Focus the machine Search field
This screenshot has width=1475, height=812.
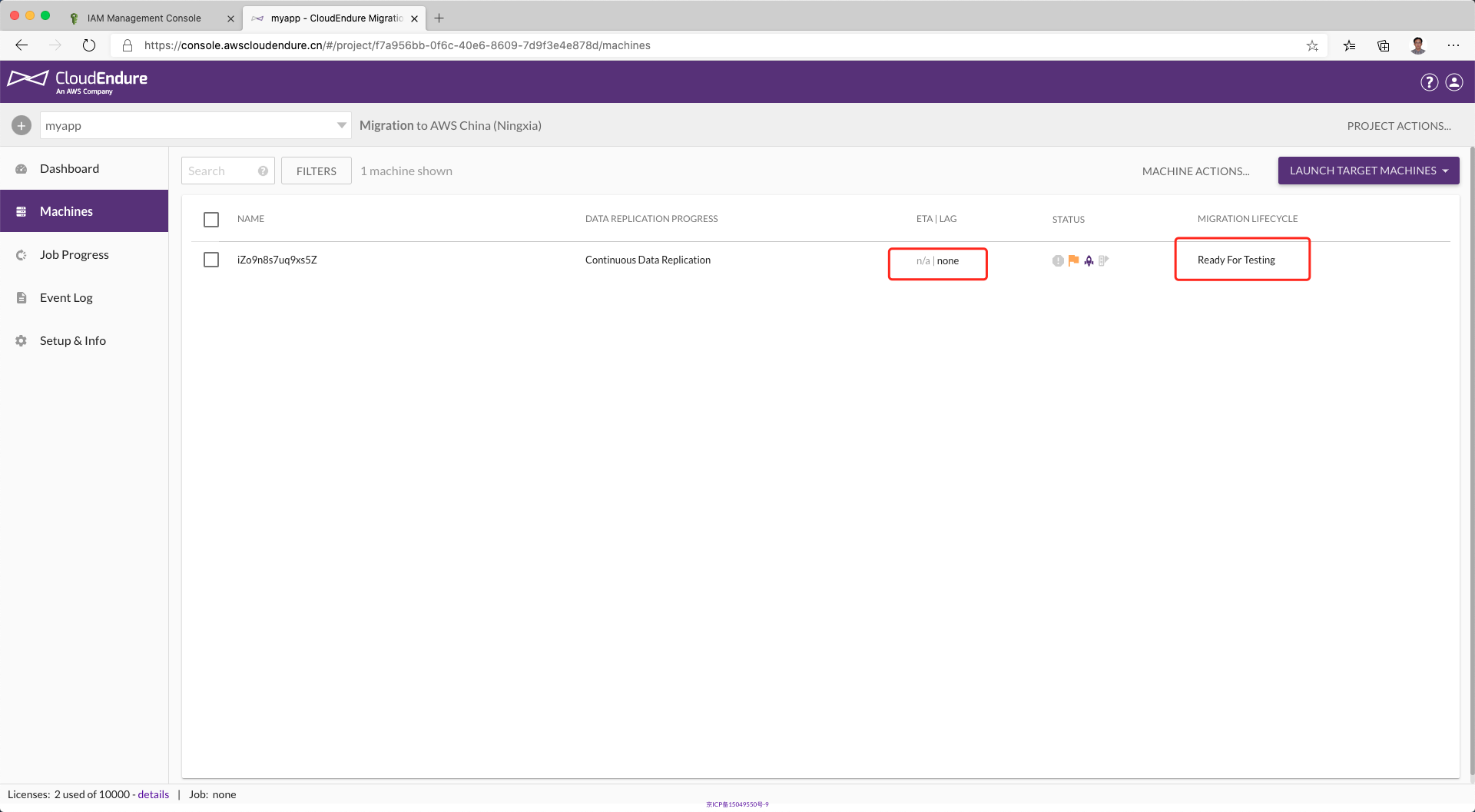coord(219,171)
